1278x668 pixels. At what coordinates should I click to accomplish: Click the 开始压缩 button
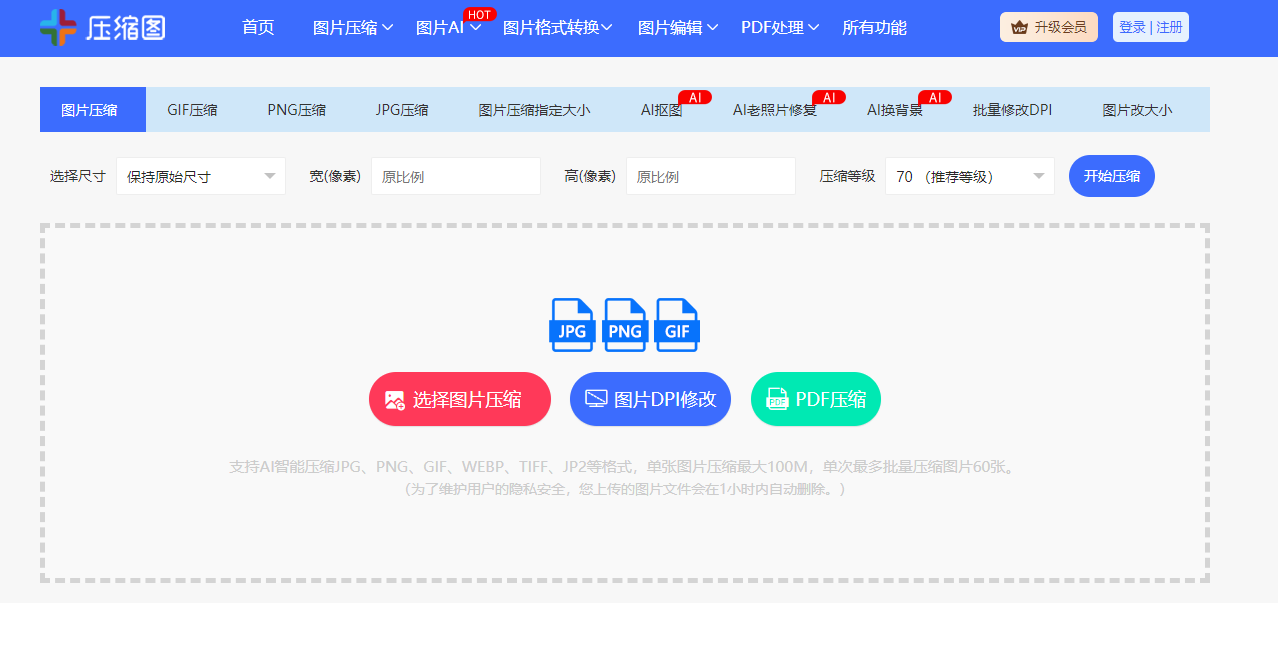[1110, 175]
